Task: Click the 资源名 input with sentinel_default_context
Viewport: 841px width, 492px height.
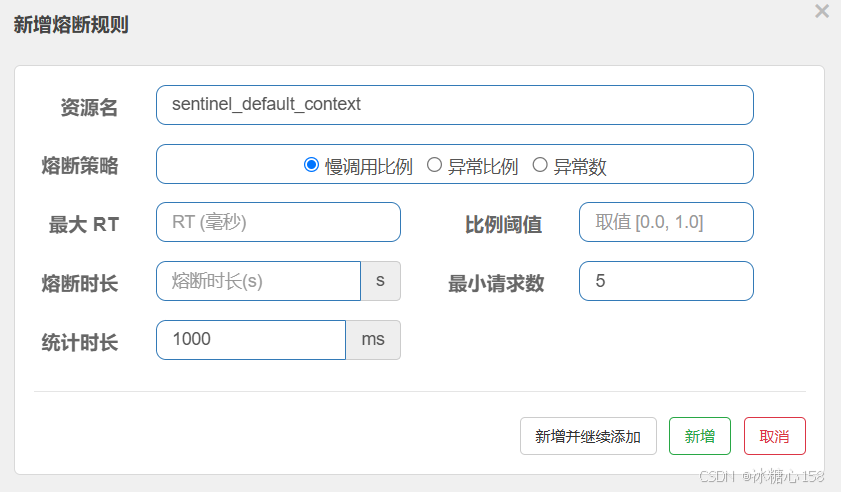Action: coord(454,105)
